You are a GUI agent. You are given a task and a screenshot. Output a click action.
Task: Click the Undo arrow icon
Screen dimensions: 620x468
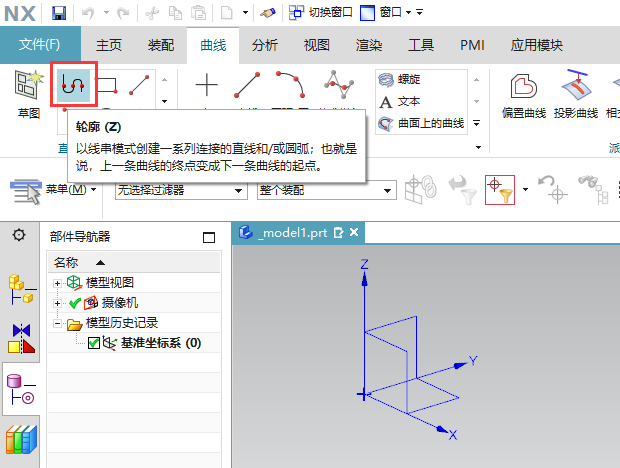coord(88,13)
